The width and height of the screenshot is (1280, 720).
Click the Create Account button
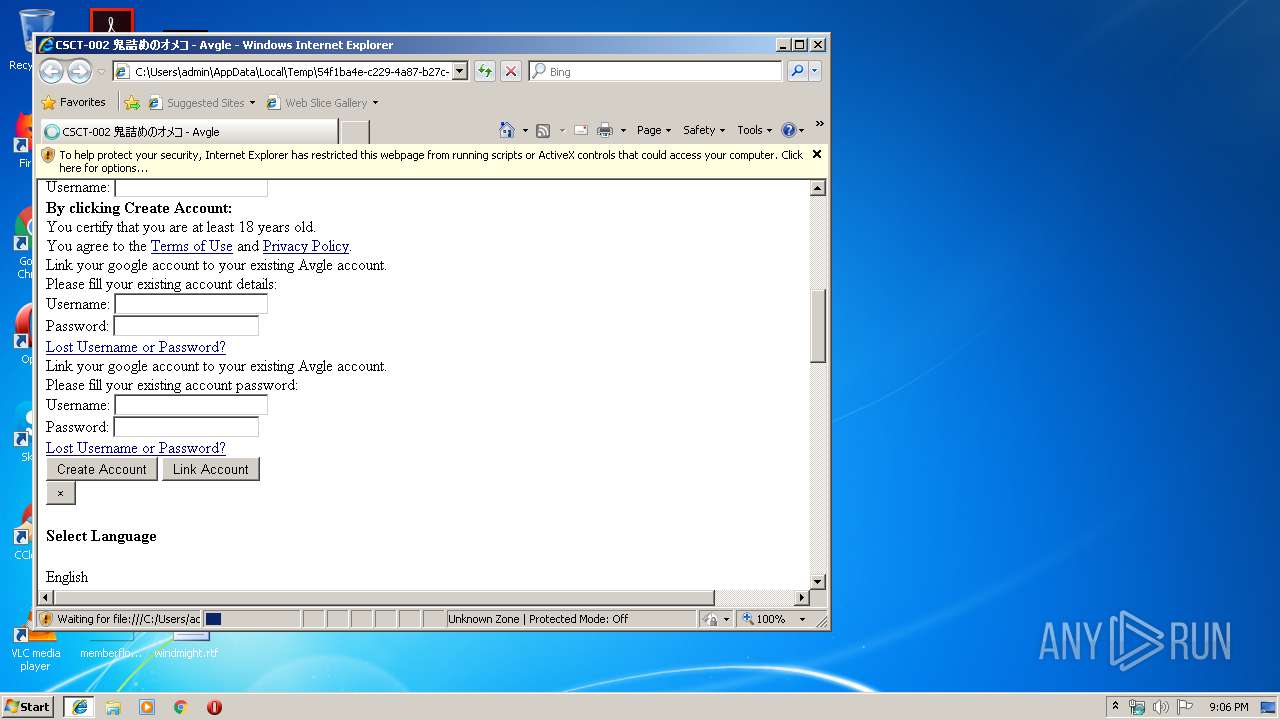(102, 469)
